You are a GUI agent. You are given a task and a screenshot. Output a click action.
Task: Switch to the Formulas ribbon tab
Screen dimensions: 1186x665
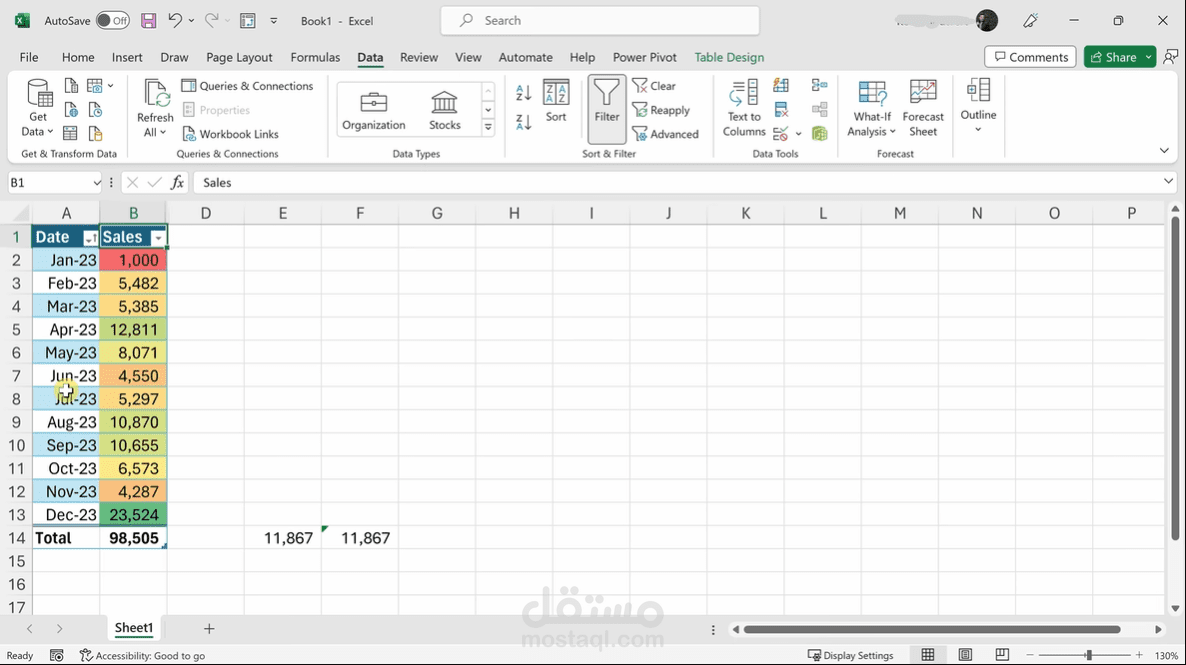[x=315, y=57]
